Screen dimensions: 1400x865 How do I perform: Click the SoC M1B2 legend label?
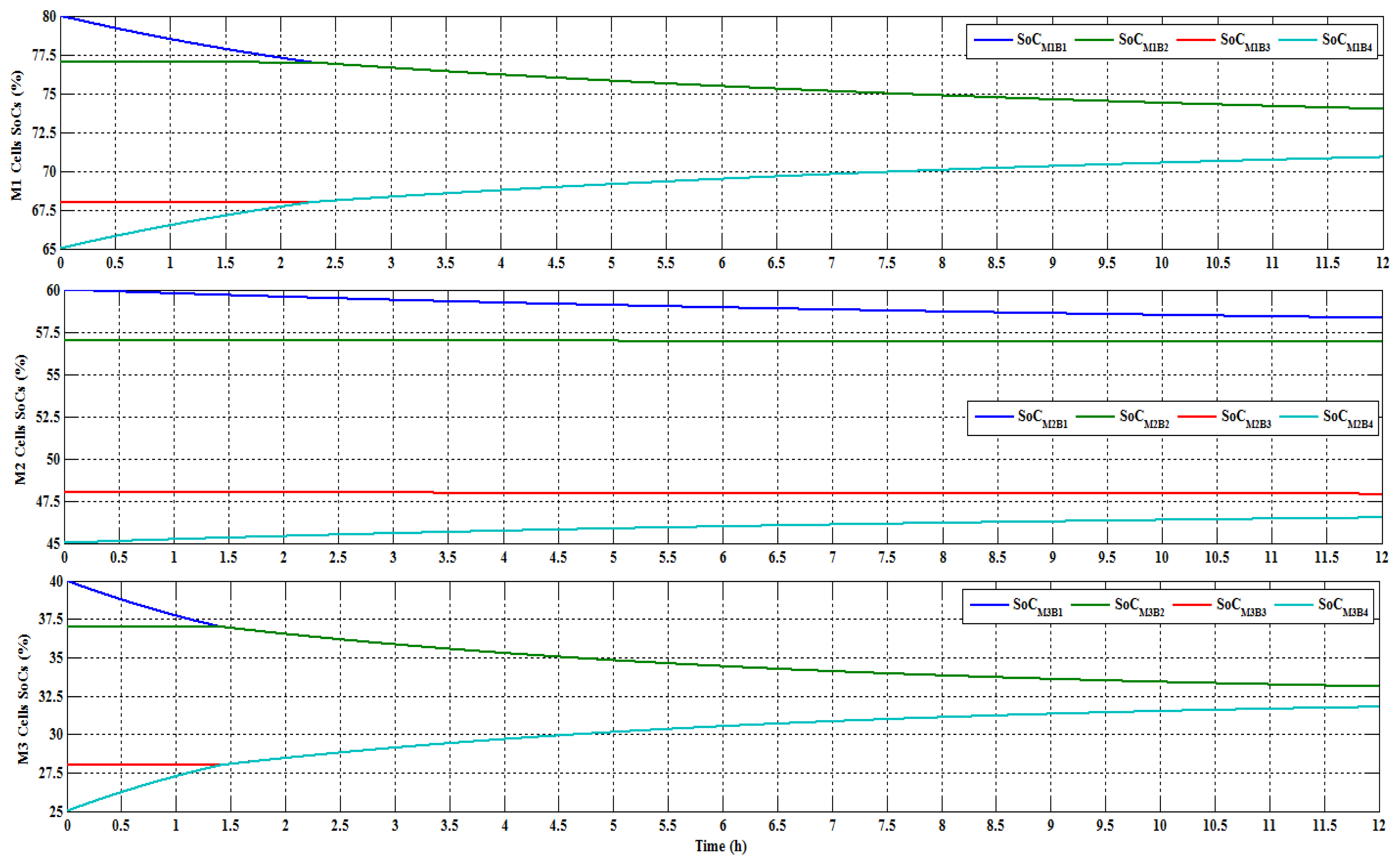tap(1143, 41)
